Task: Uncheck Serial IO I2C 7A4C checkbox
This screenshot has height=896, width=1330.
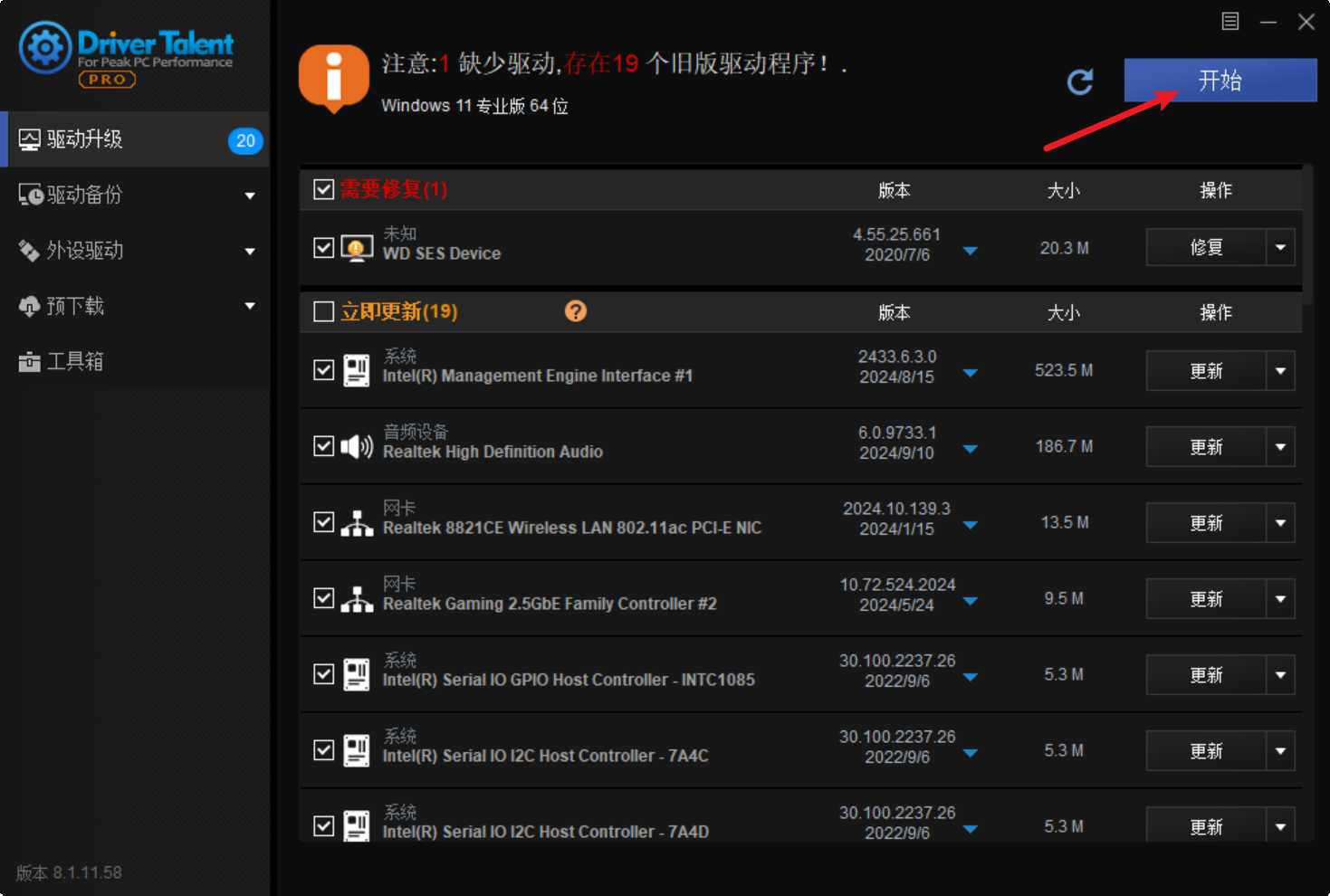Action: coord(323,750)
